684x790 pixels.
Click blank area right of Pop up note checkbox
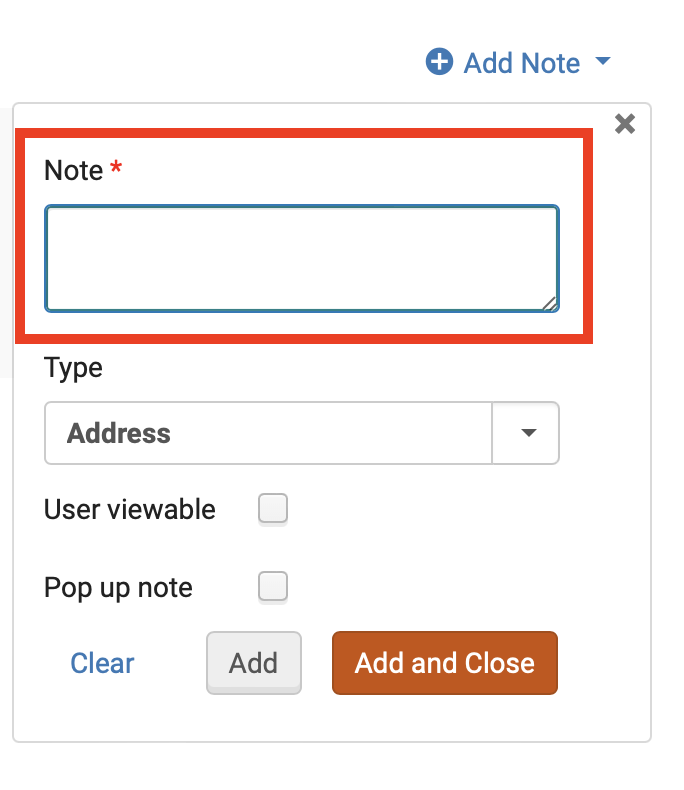tap(450, 586)
